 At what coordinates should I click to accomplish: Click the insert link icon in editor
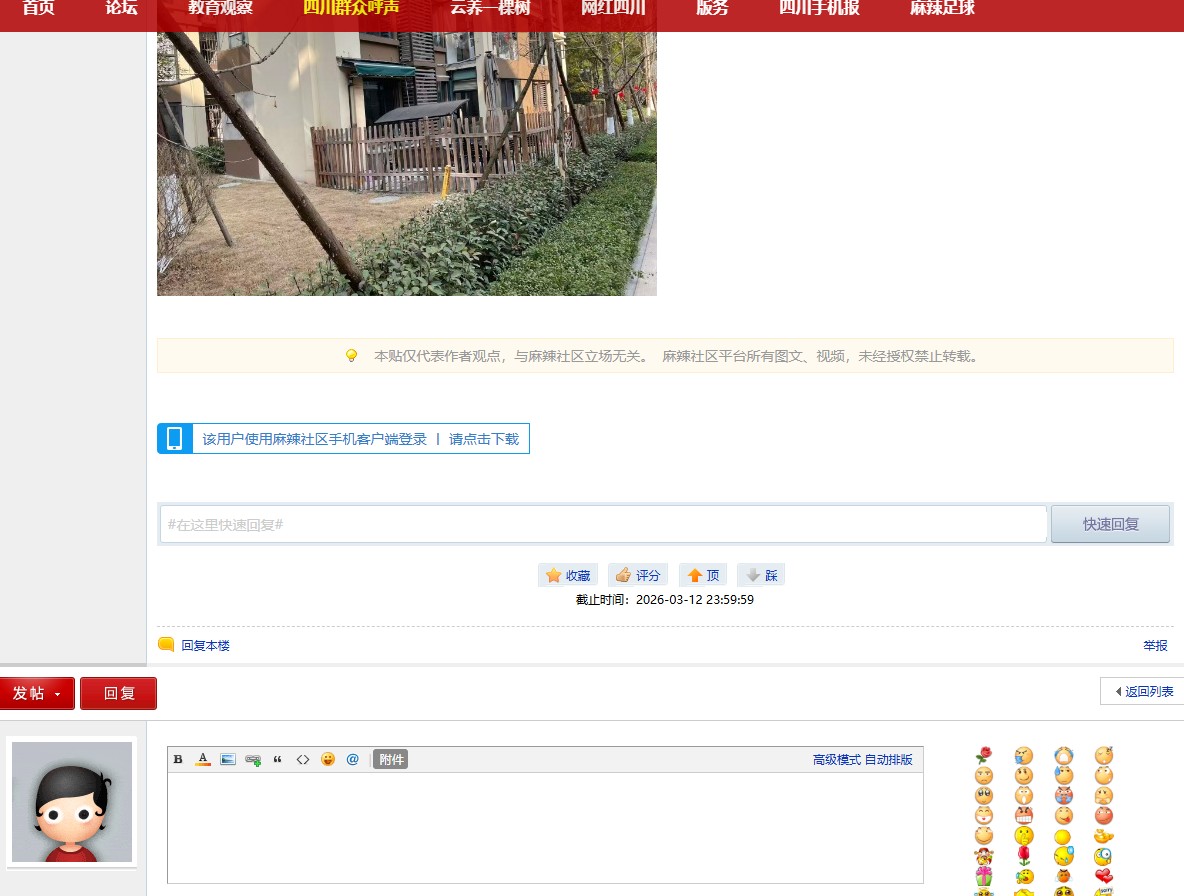coord(253,760)
